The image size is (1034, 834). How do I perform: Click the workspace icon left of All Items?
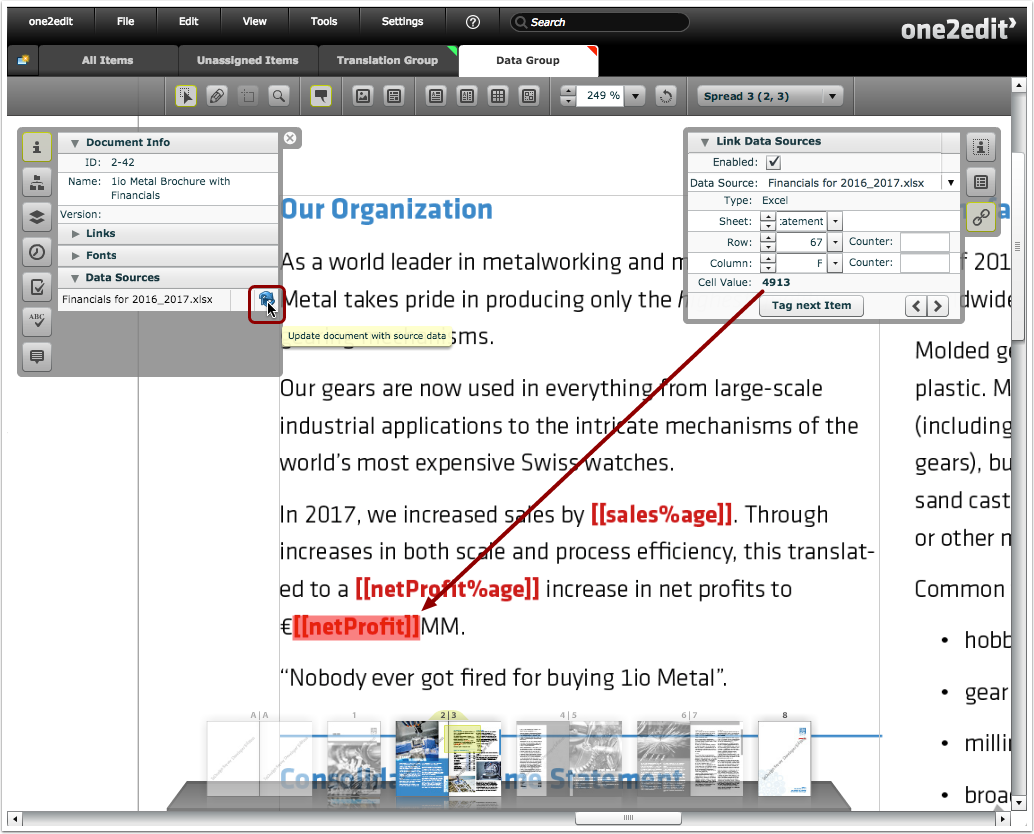[23, 60]
